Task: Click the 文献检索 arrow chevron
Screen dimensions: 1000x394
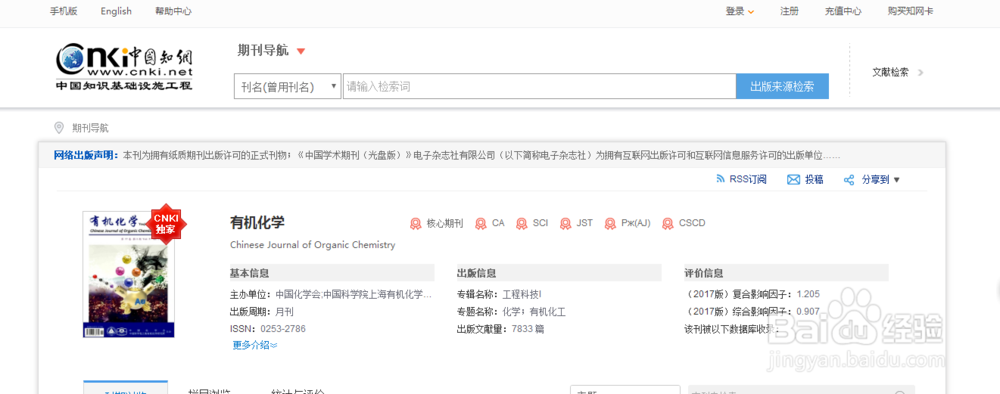Action: point(920,73)
